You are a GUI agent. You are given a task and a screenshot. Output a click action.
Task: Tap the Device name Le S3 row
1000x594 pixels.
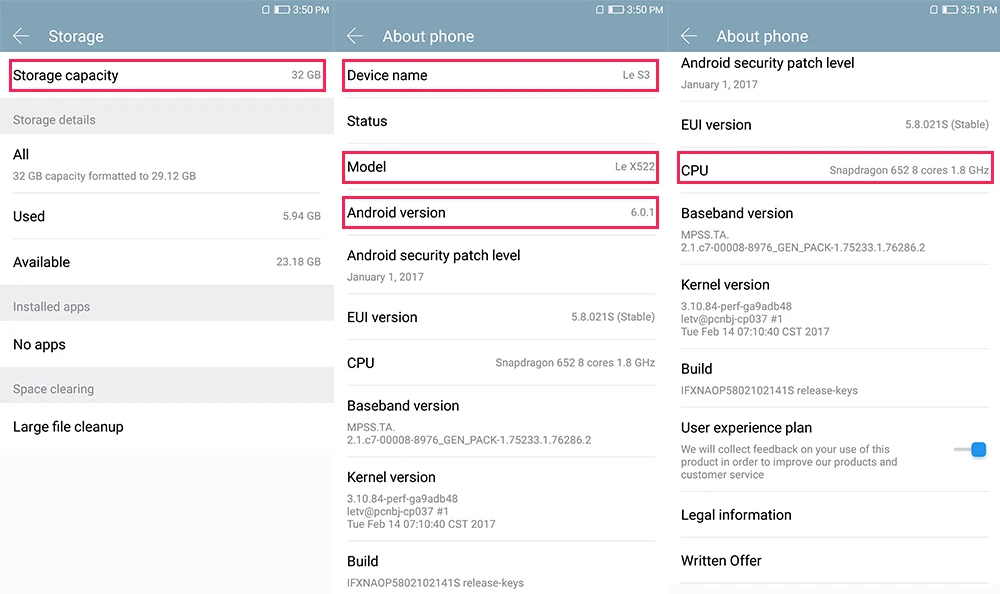coord(501,75)
